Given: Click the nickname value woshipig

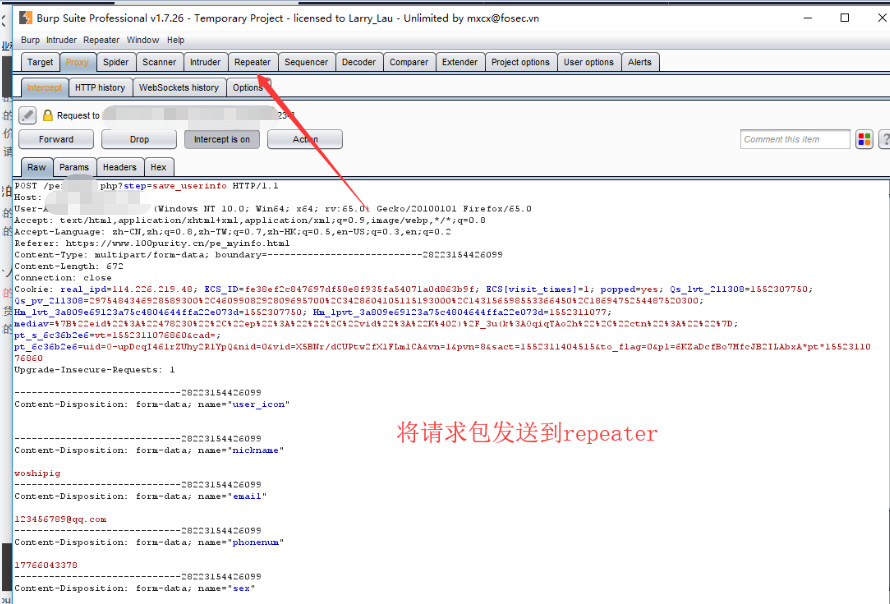Looking at the screenshot, I should coord(37,473).
